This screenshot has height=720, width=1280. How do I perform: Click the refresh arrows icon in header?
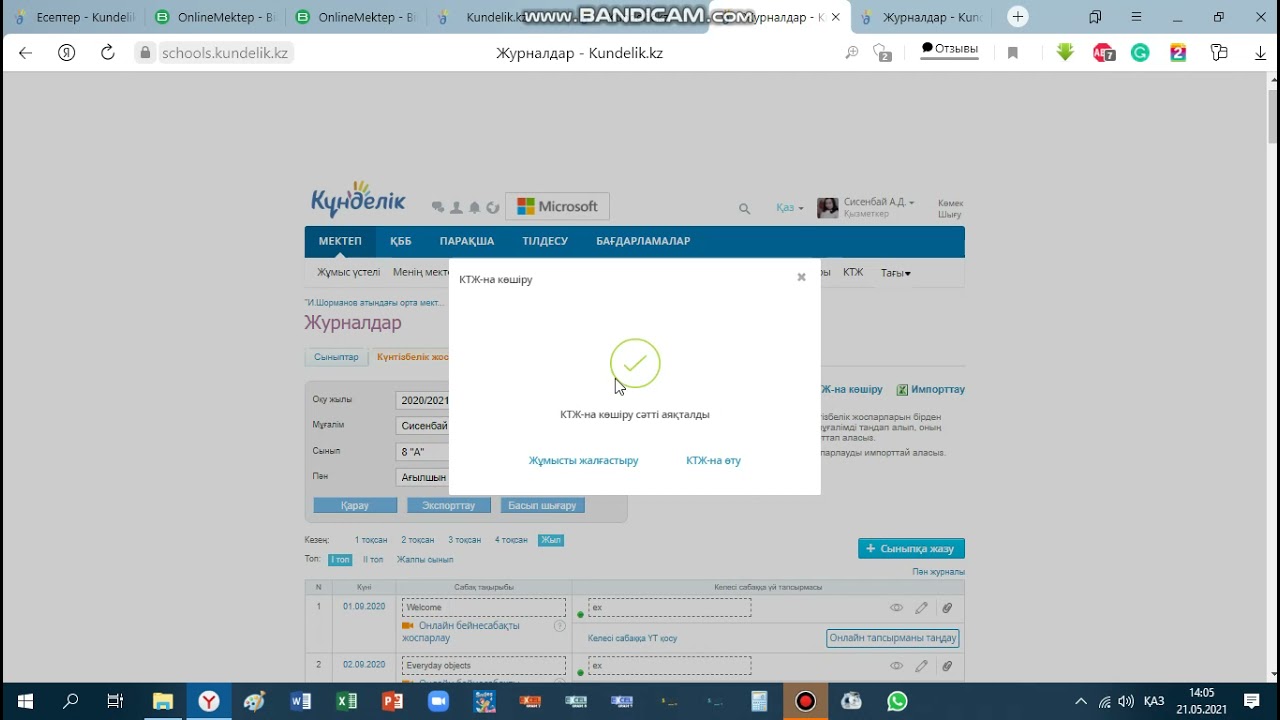coord(492,207)
